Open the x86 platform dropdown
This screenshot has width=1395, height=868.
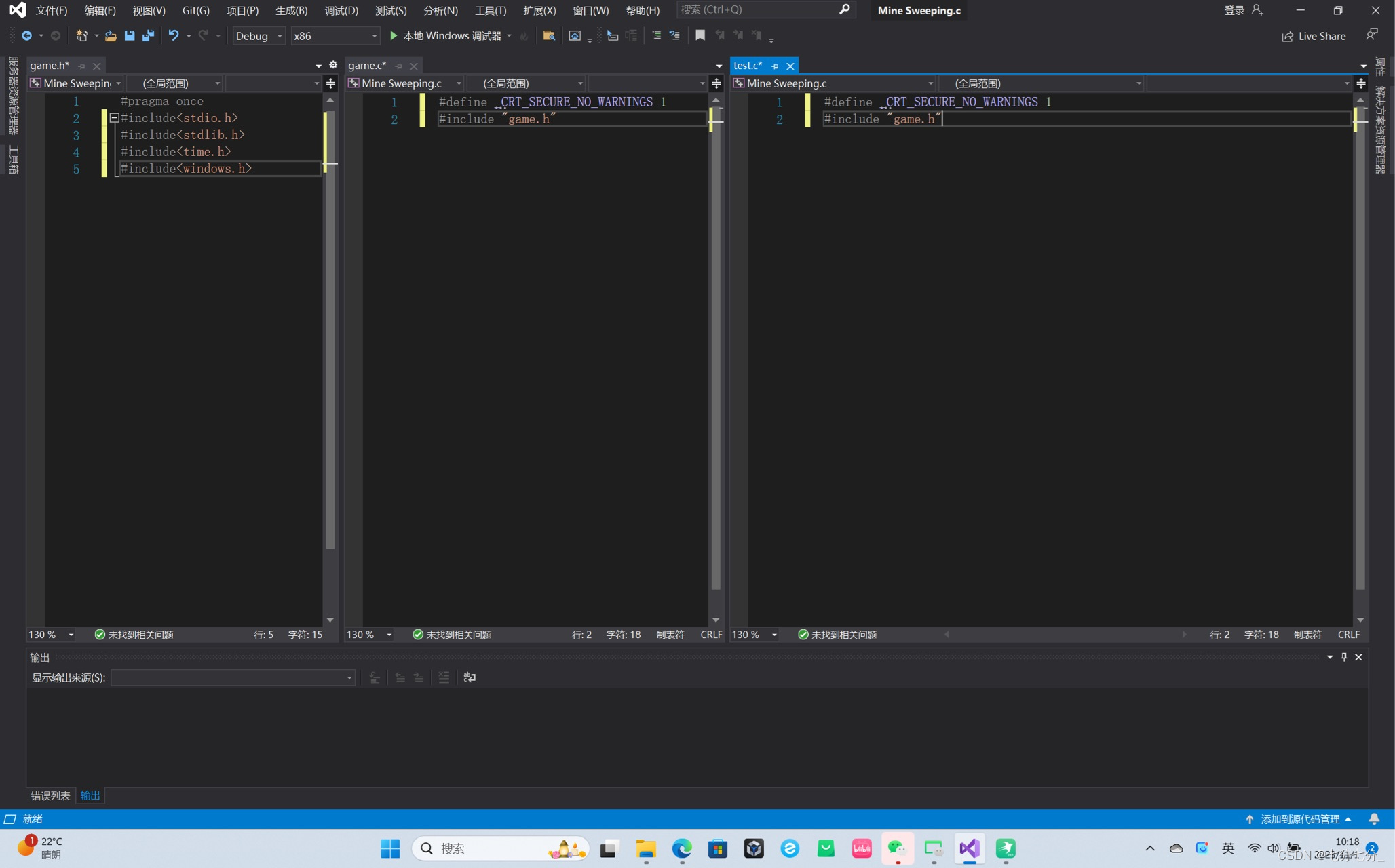click(335, 36)
